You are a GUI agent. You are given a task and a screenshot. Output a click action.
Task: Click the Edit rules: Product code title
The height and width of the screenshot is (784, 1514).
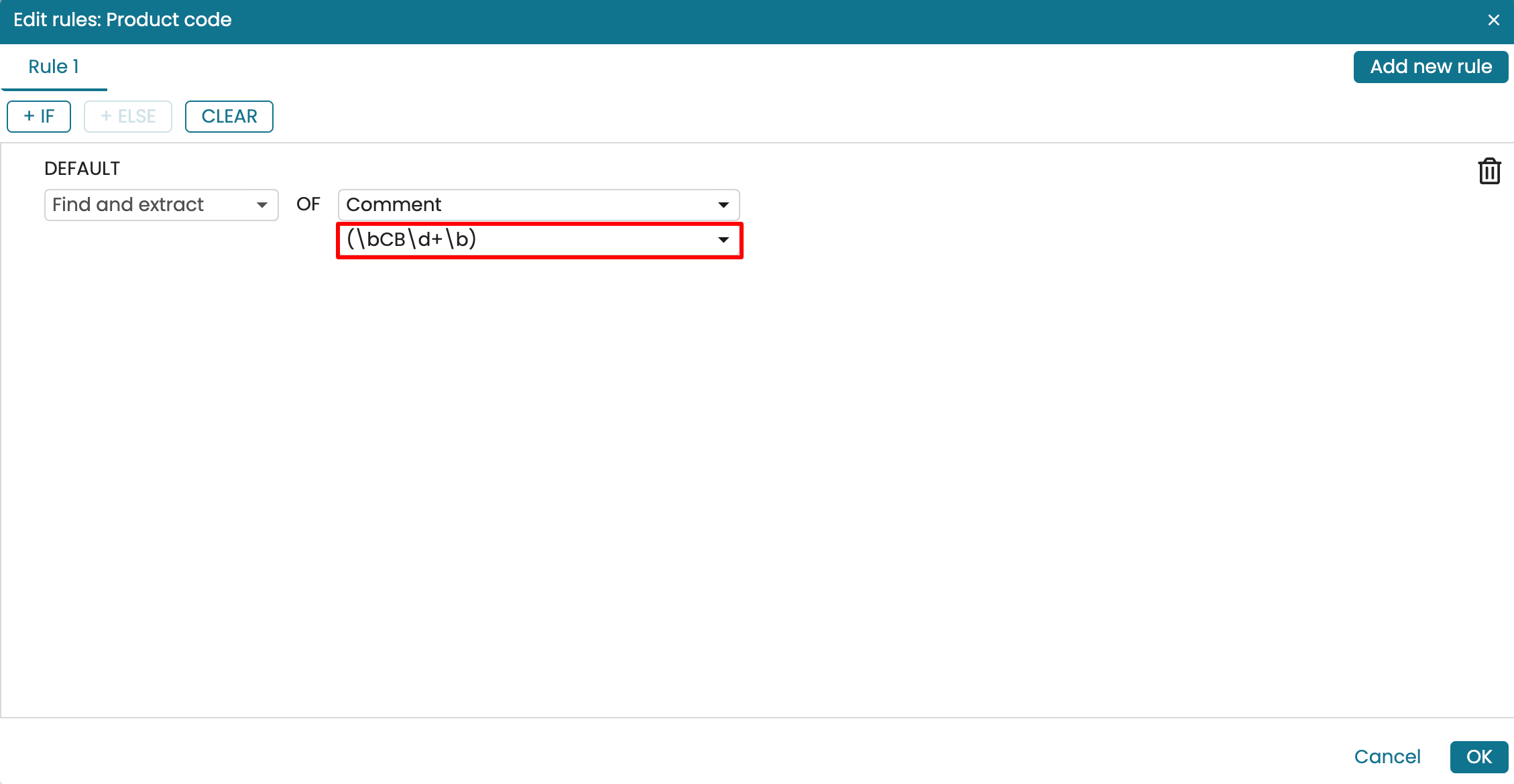coord(123,20)
